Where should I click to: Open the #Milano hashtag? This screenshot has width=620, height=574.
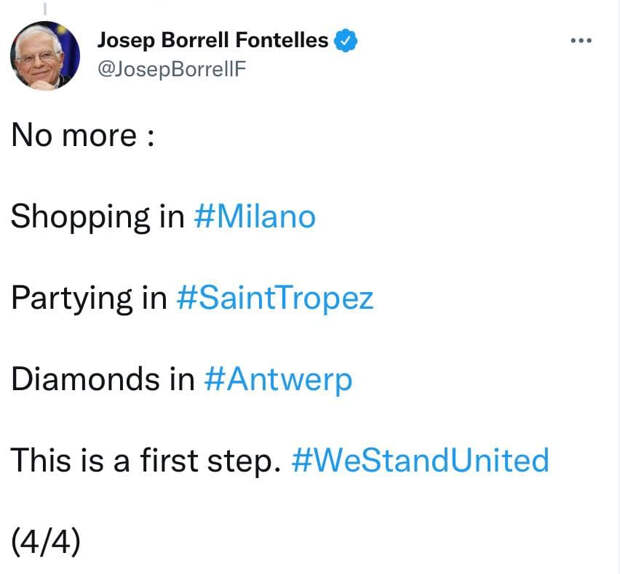point(255,217)
